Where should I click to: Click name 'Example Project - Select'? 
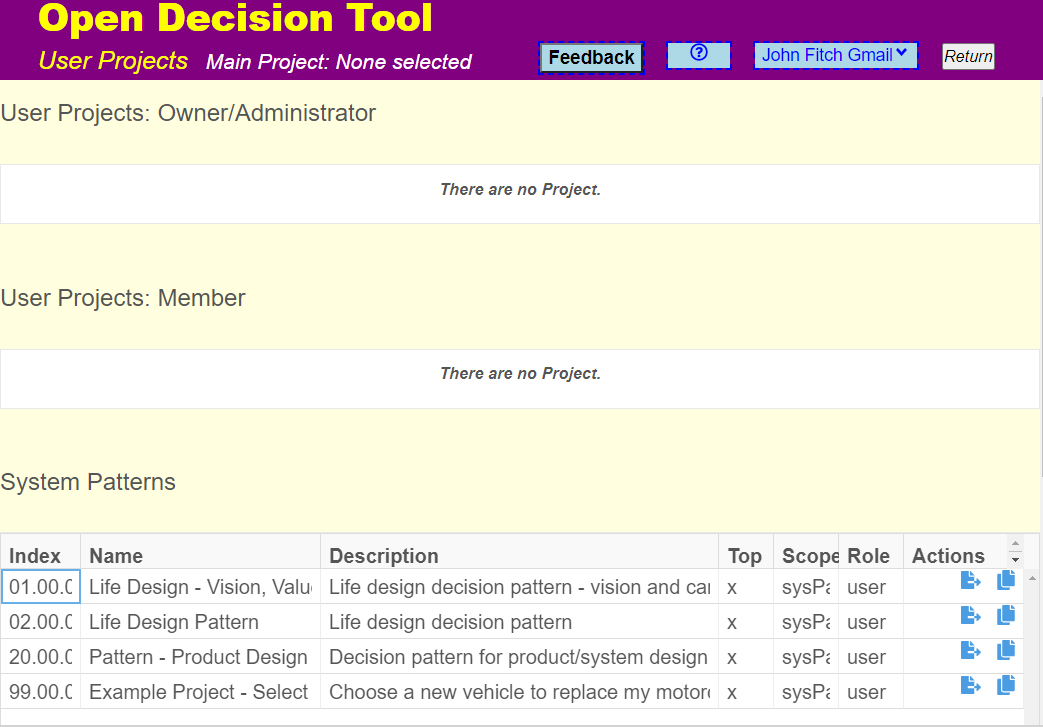(200, 692)
